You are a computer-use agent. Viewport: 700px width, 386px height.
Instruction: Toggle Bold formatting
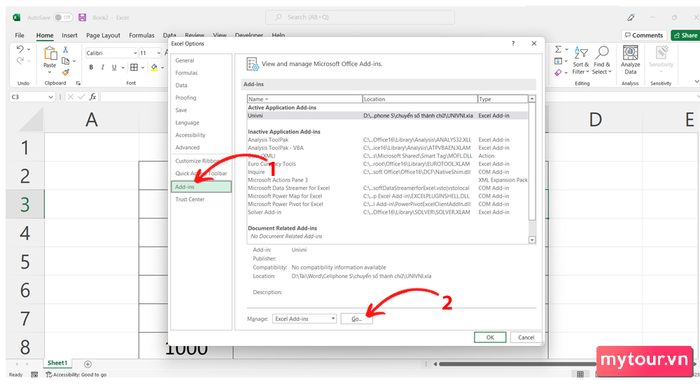click(x=91, y=67)
